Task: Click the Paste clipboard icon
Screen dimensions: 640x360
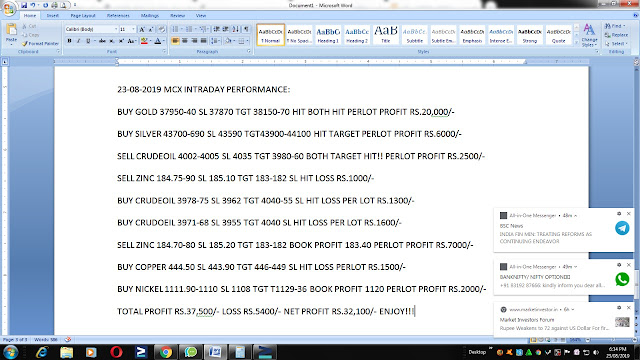Action: pos(11,29)
